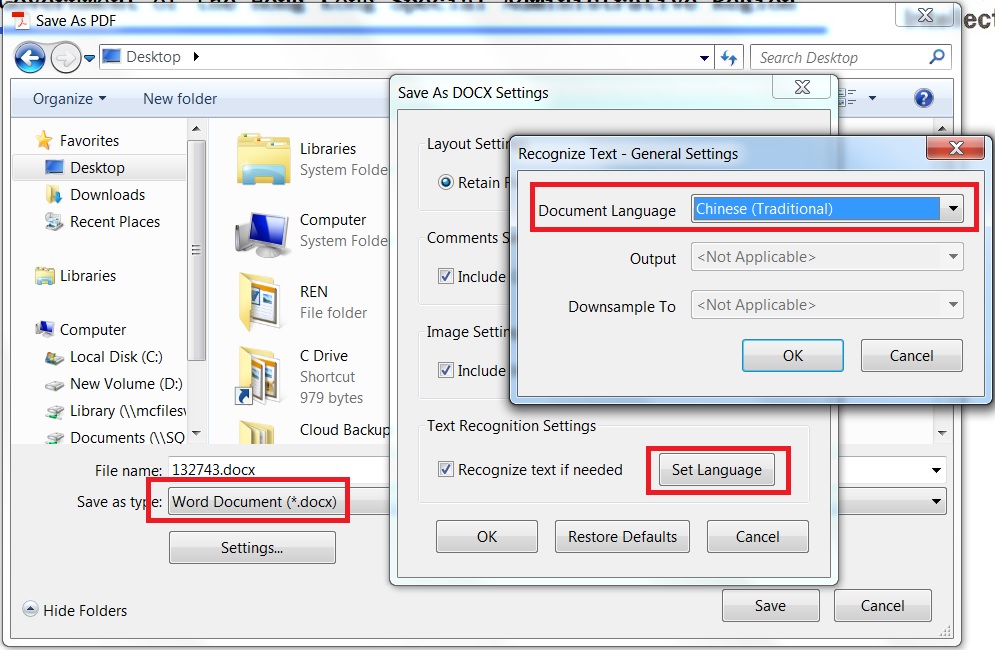Viewport: 995px width, 650px height.
Task: Open the recent locations dropdown arrow
Action: tap(89, 58)
